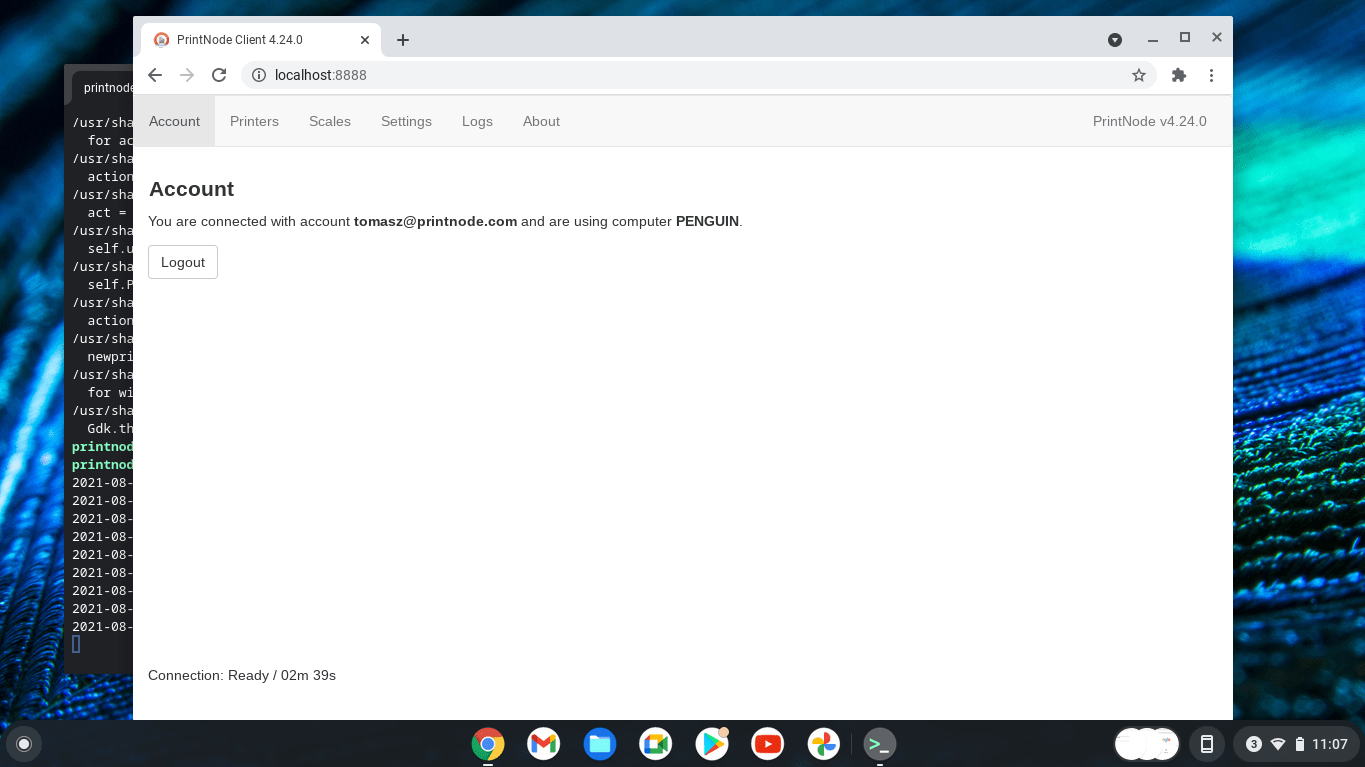Click the Wi-Fi status icon
The width and height of the screenshot is (1365, 767).
coord(1278,744)
